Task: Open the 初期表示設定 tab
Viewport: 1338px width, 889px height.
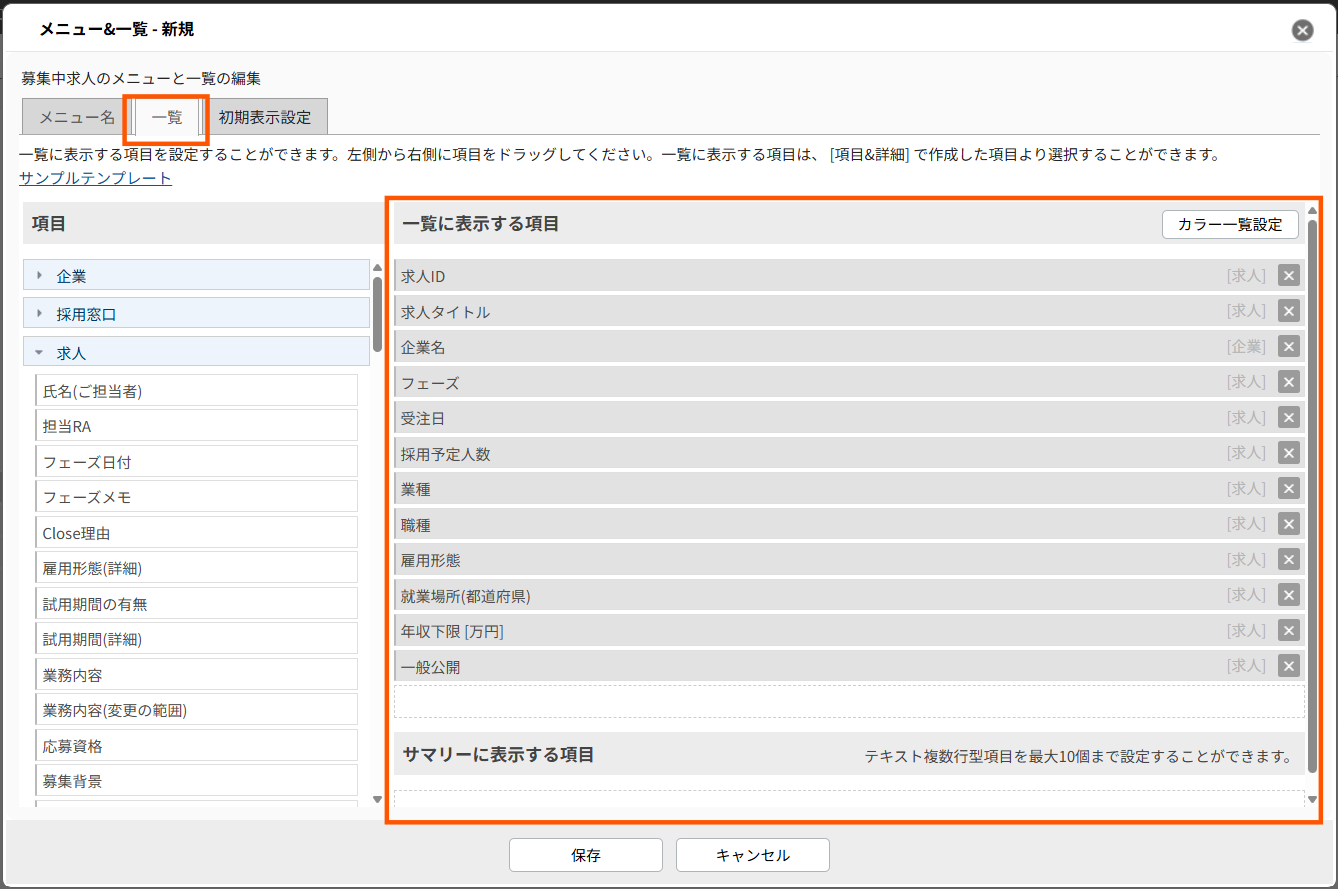Action: (265, 117)
